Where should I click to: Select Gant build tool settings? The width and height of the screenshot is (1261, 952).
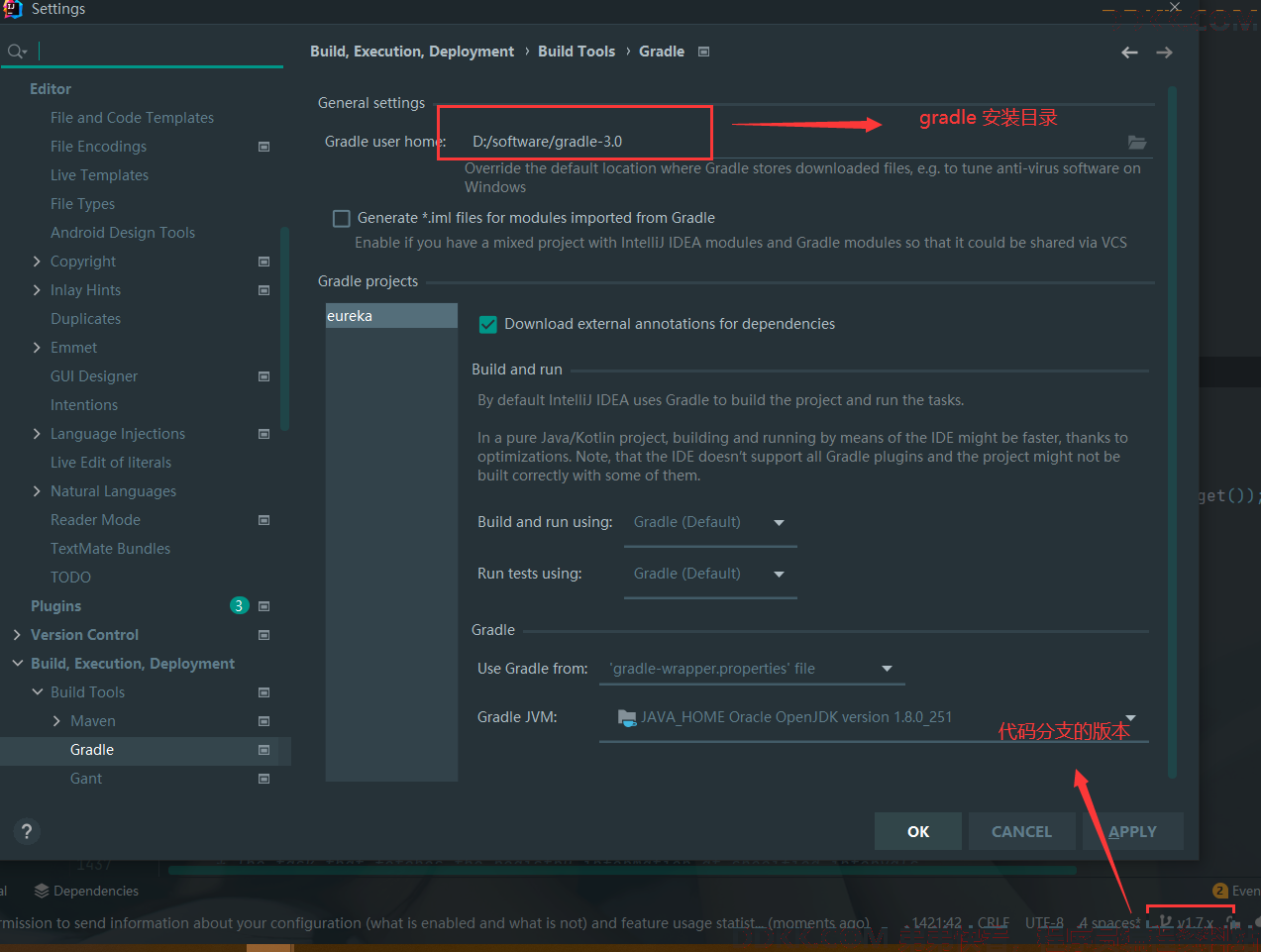(x=86, y=779)
